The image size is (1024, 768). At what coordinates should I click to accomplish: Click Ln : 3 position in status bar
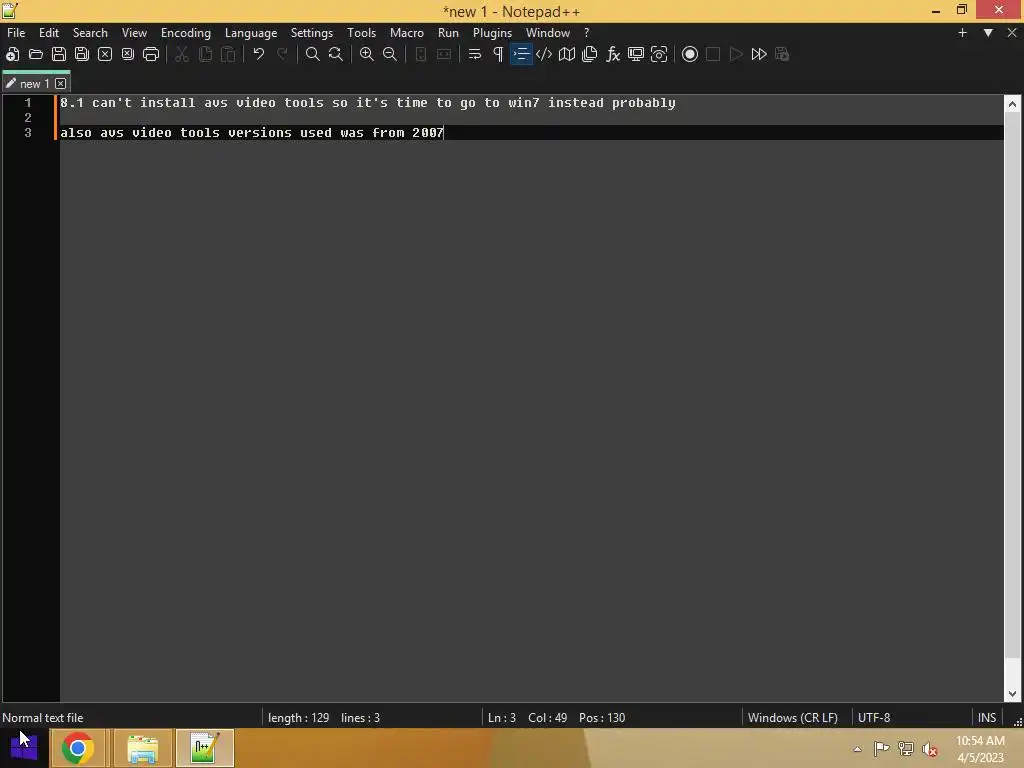tap(502, 718)
